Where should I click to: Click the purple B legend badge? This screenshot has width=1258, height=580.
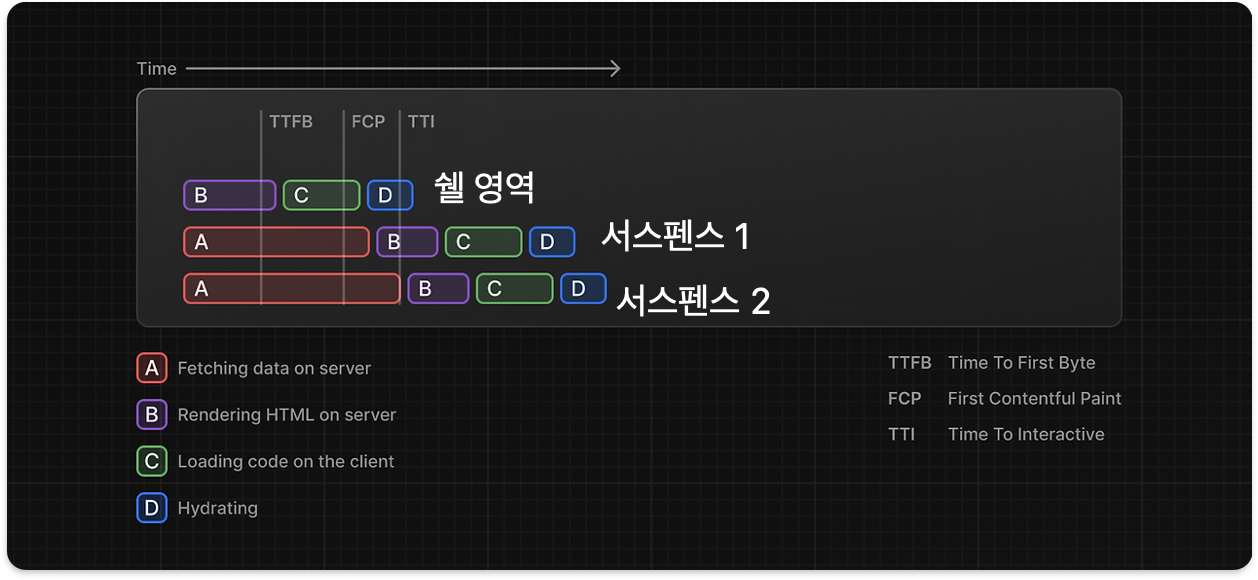pyautogui.click(x=152, y=414)
